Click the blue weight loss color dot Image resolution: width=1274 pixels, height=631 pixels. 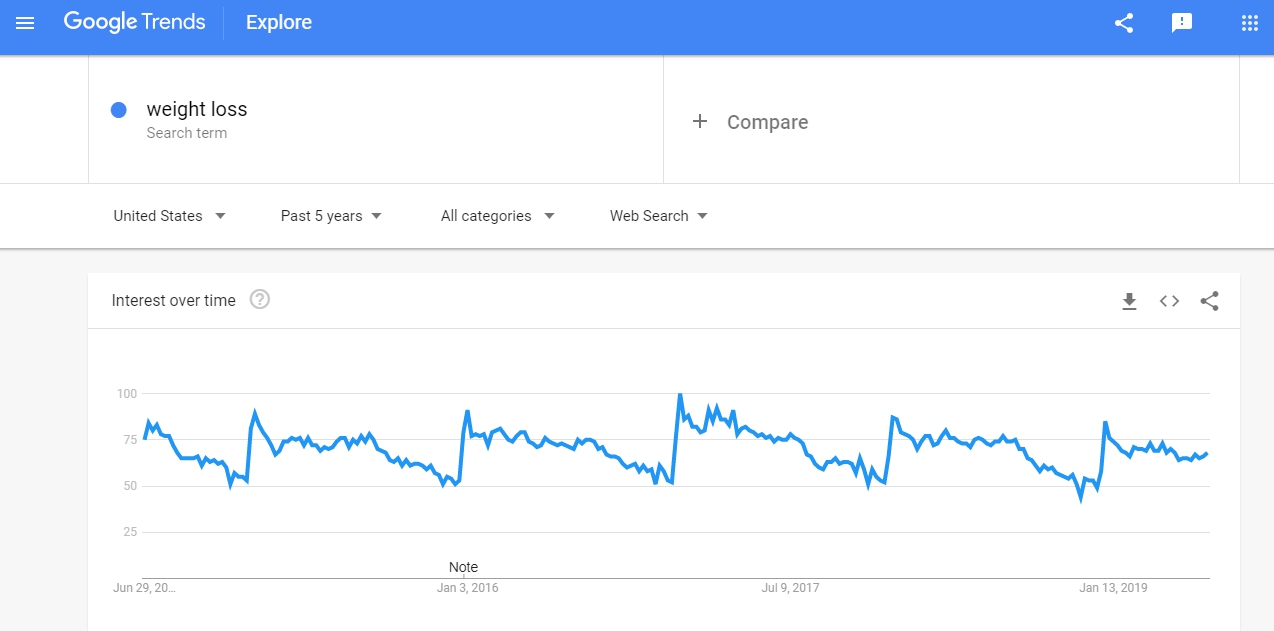(119, 110)
